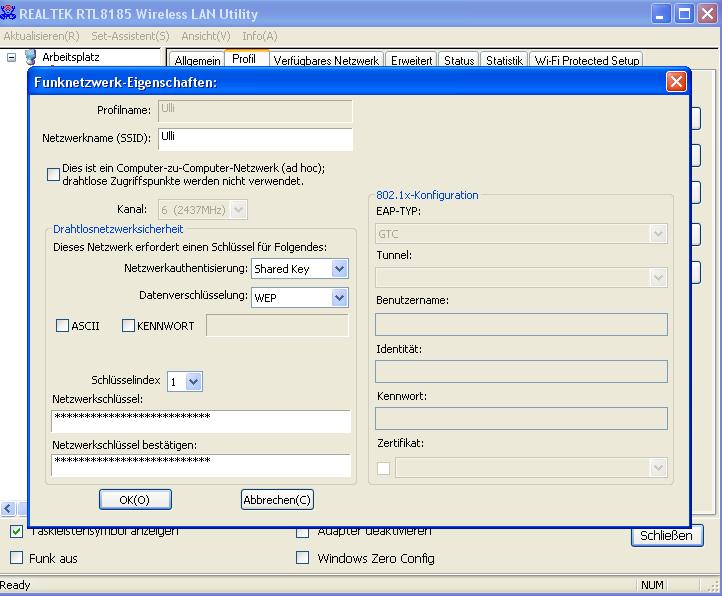Expand the Datenverschlüsselung WEP dropdown

click(x=339, y=298)
